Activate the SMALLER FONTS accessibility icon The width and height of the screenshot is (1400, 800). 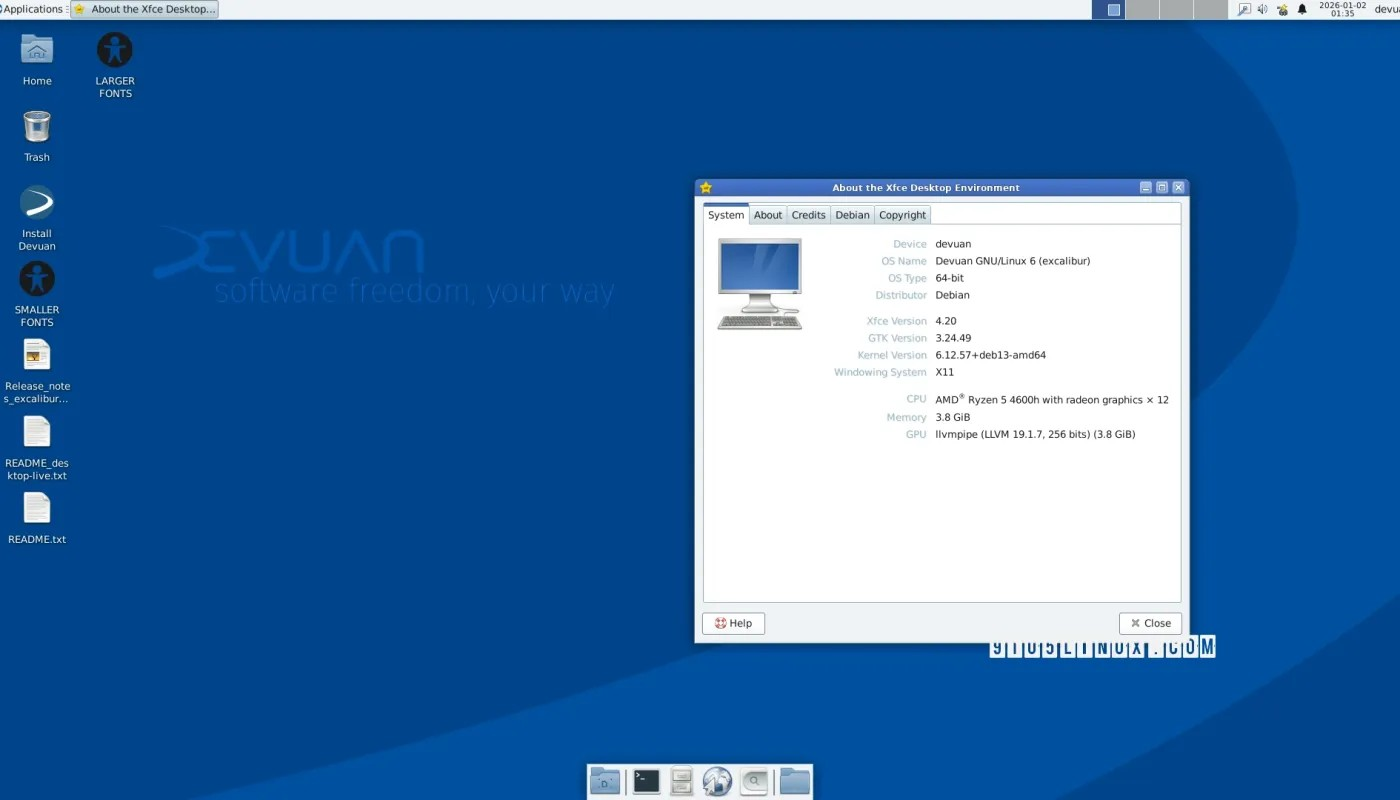tap(36, 278)
